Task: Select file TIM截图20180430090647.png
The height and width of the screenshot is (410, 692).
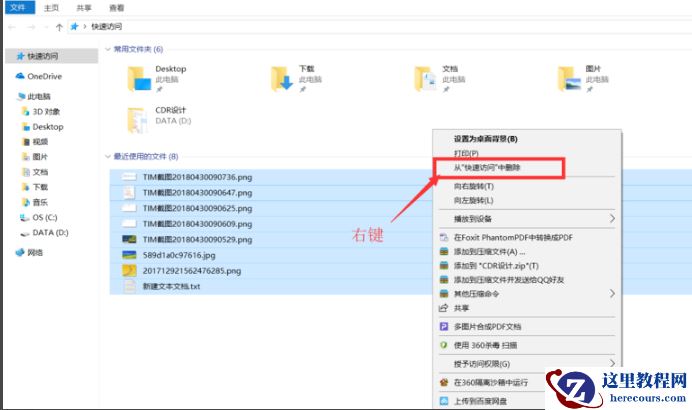Action: [x=197, y=193]
